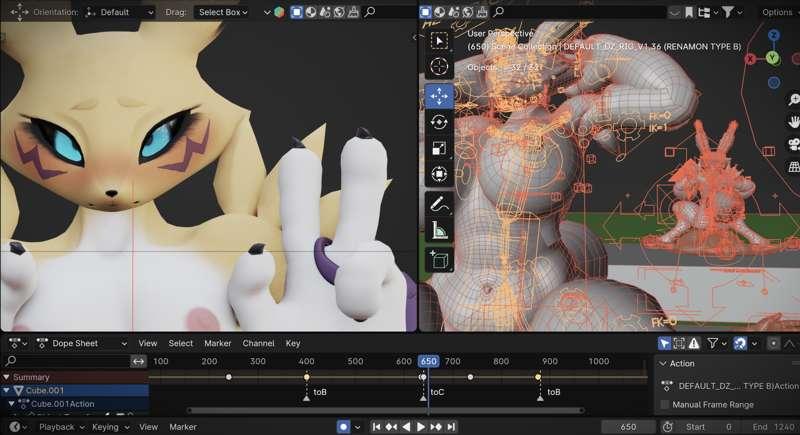Select the Rotate tool
The width and height of the screenshot is (800, 435).
tap(439, 122)
